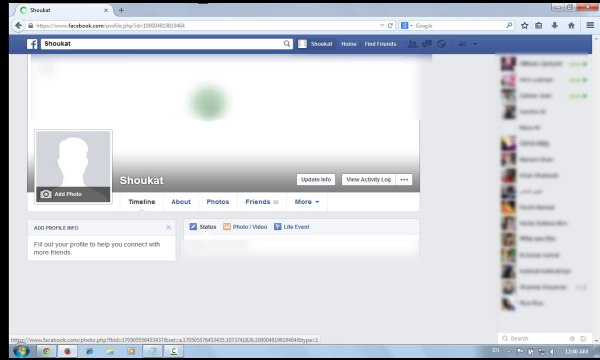Expand the More tab dropdown
Screen dimensions: 600x360
click(307, 202)
